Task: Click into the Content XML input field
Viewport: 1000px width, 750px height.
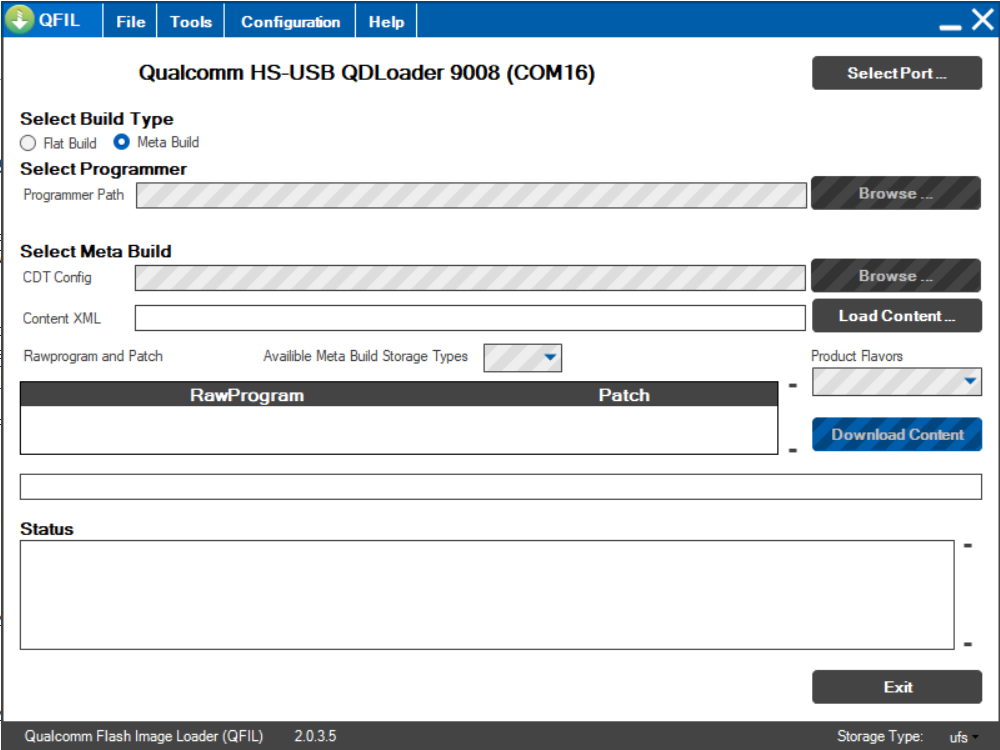Action: point(470,318)
